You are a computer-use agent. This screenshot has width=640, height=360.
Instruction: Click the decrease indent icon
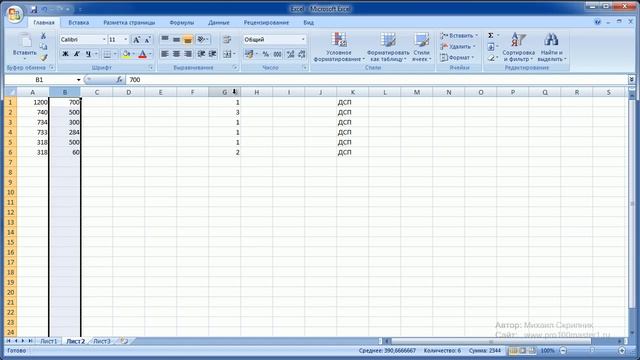(201, 54)
